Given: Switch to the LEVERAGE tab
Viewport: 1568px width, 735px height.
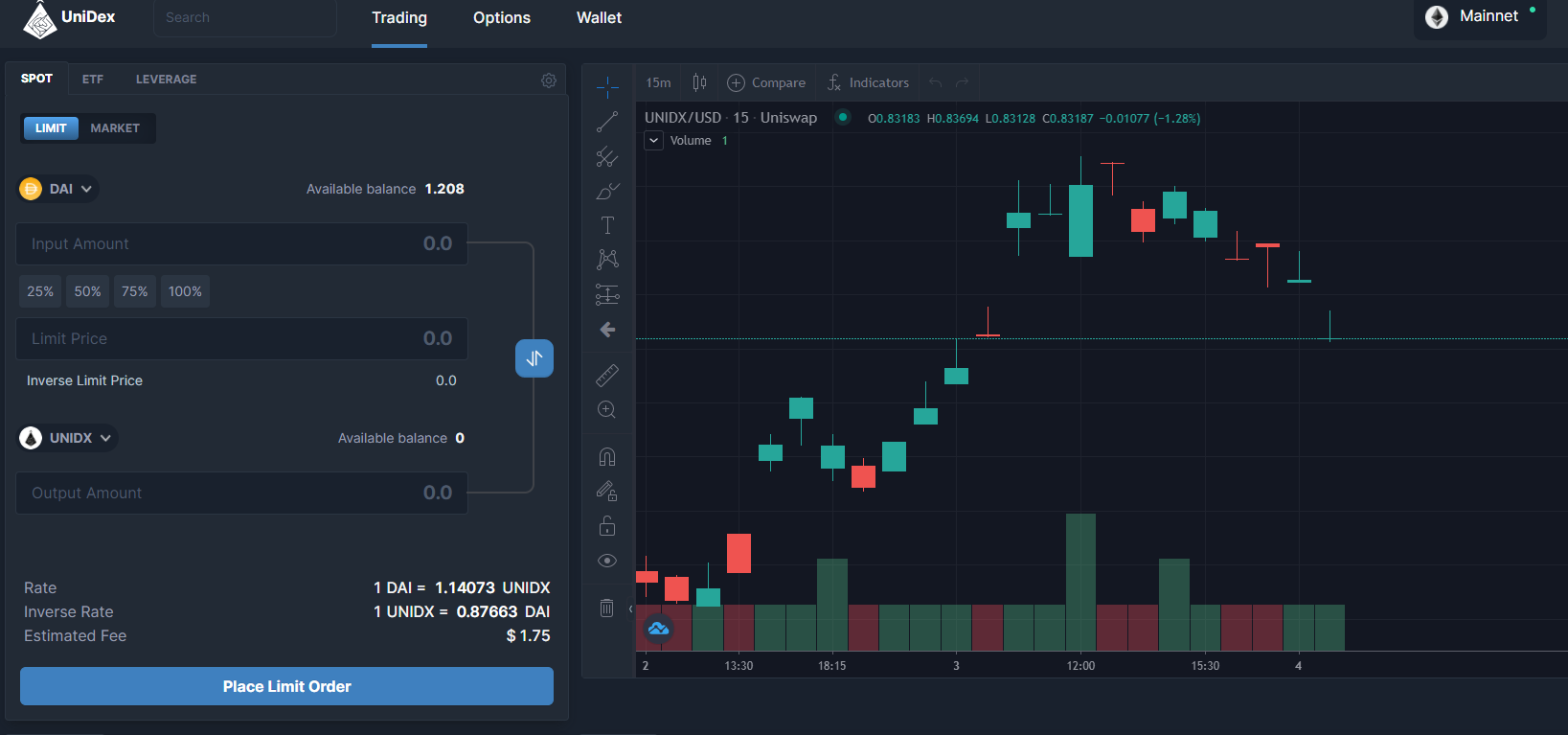Looking at the screenshot, I should click(x=166, y=80).
